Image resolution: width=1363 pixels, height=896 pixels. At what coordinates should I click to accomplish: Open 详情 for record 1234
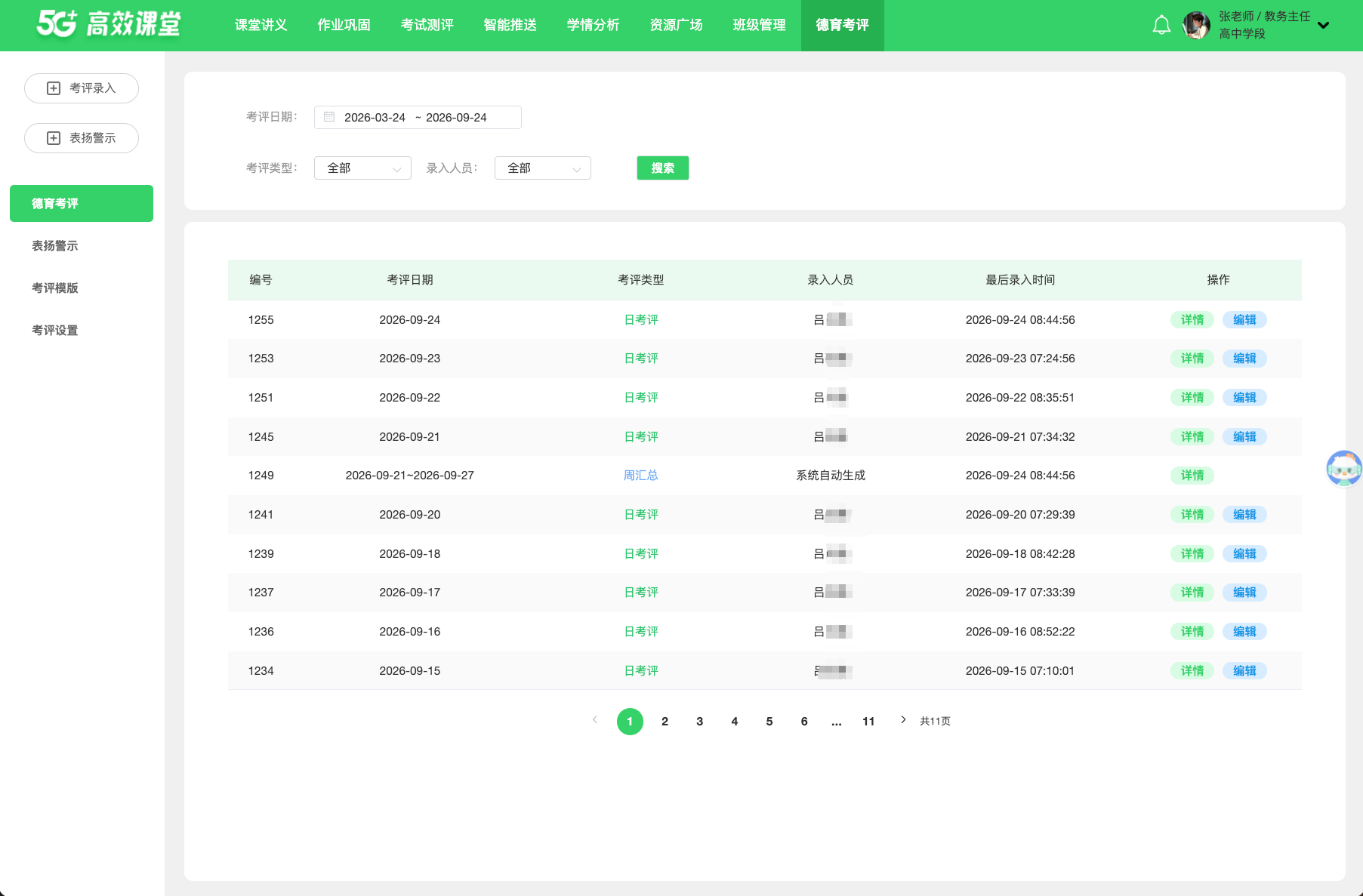pos(1192,670)
